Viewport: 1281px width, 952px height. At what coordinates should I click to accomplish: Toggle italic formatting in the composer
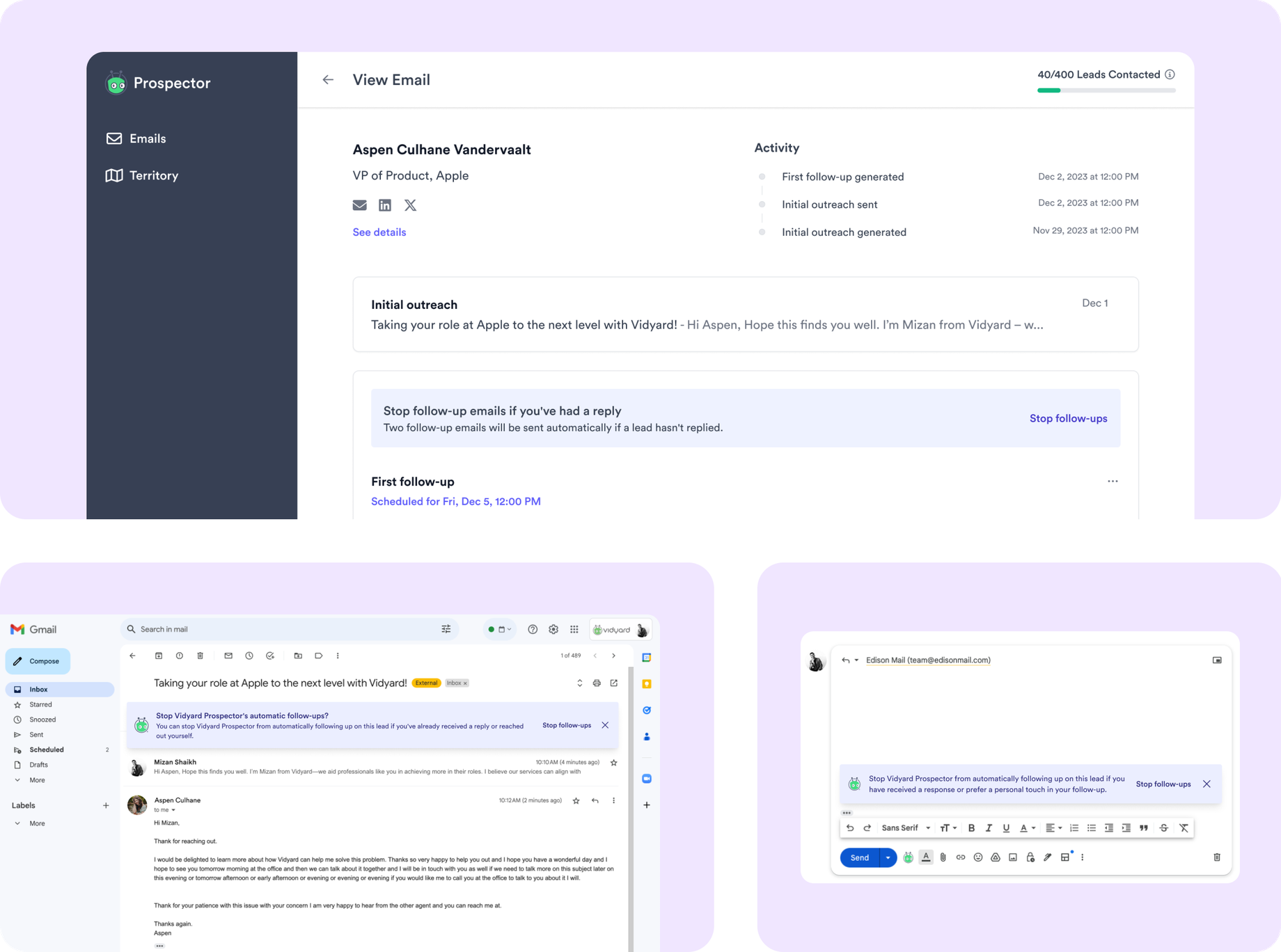click(x=989, y=828)
